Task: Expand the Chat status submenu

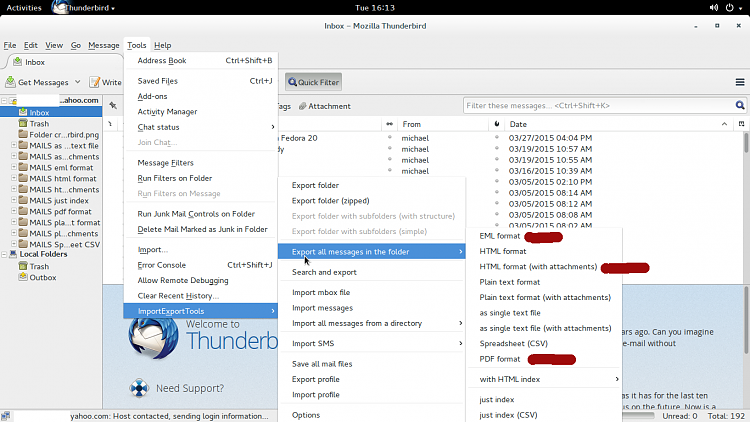Action: [200, 127]
